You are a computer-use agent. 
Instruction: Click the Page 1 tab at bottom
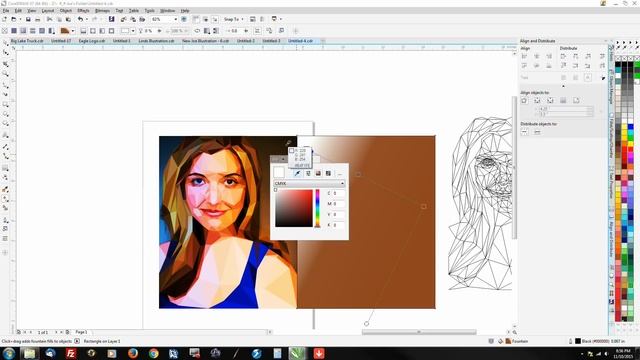81,332
